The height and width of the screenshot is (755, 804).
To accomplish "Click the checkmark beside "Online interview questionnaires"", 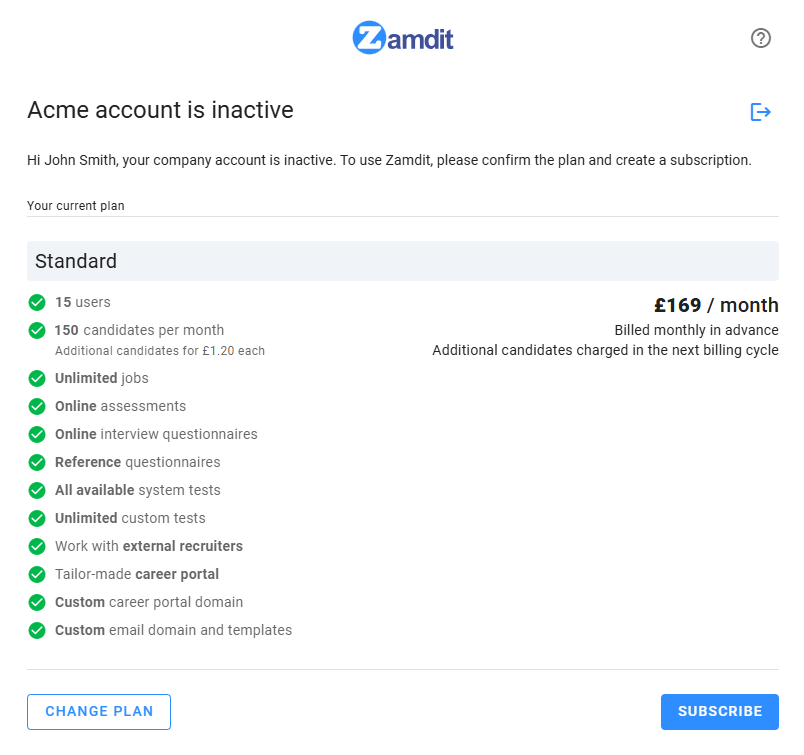I will click(x=37, y=434).
